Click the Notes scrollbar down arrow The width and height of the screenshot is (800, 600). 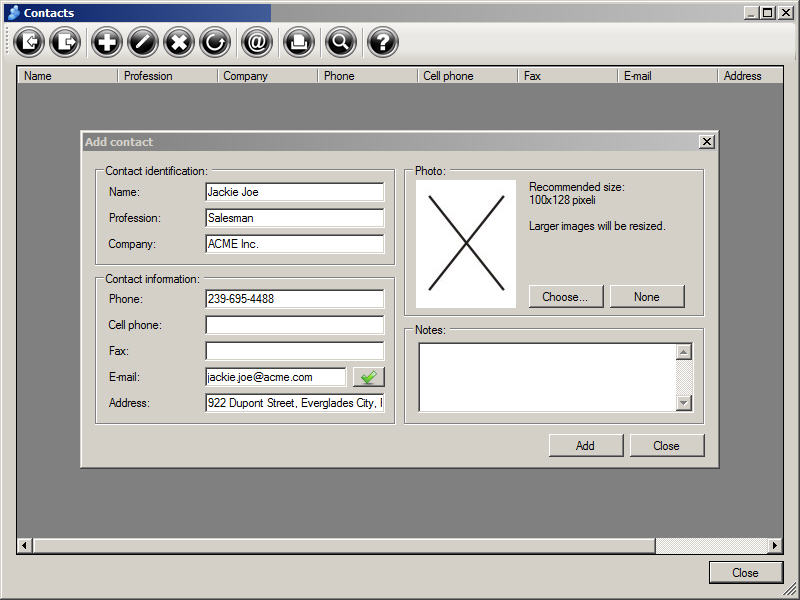[x=684, y=403]
